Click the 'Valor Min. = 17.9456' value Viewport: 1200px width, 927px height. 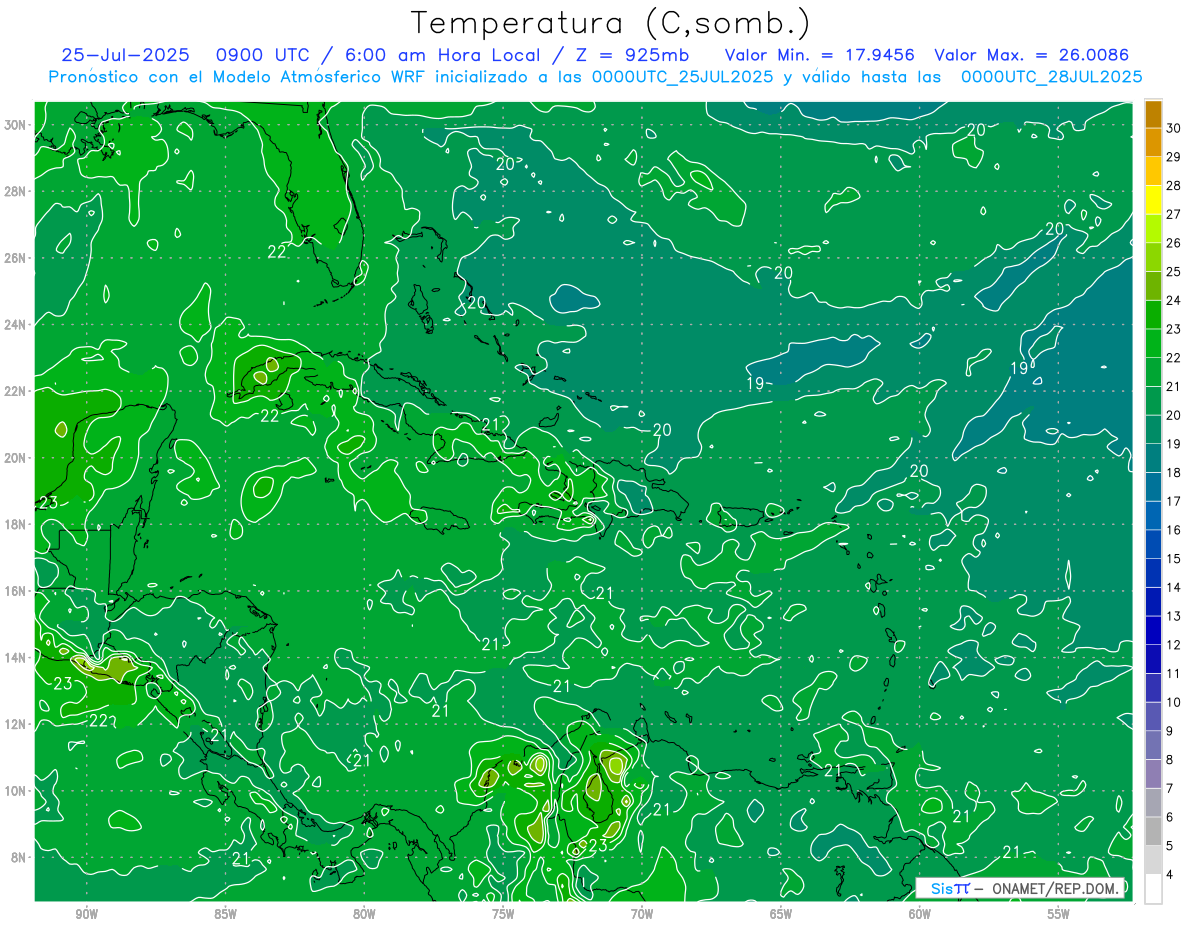820,55
